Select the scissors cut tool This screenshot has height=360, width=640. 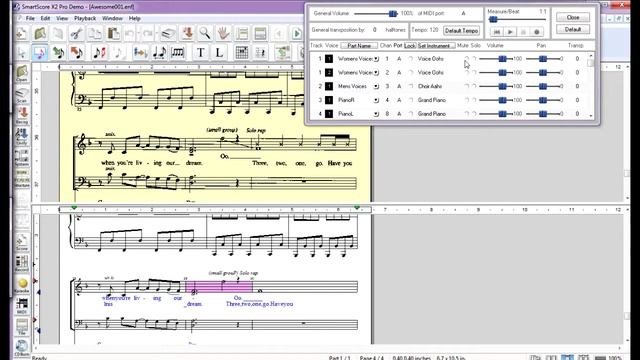[76, 33]
